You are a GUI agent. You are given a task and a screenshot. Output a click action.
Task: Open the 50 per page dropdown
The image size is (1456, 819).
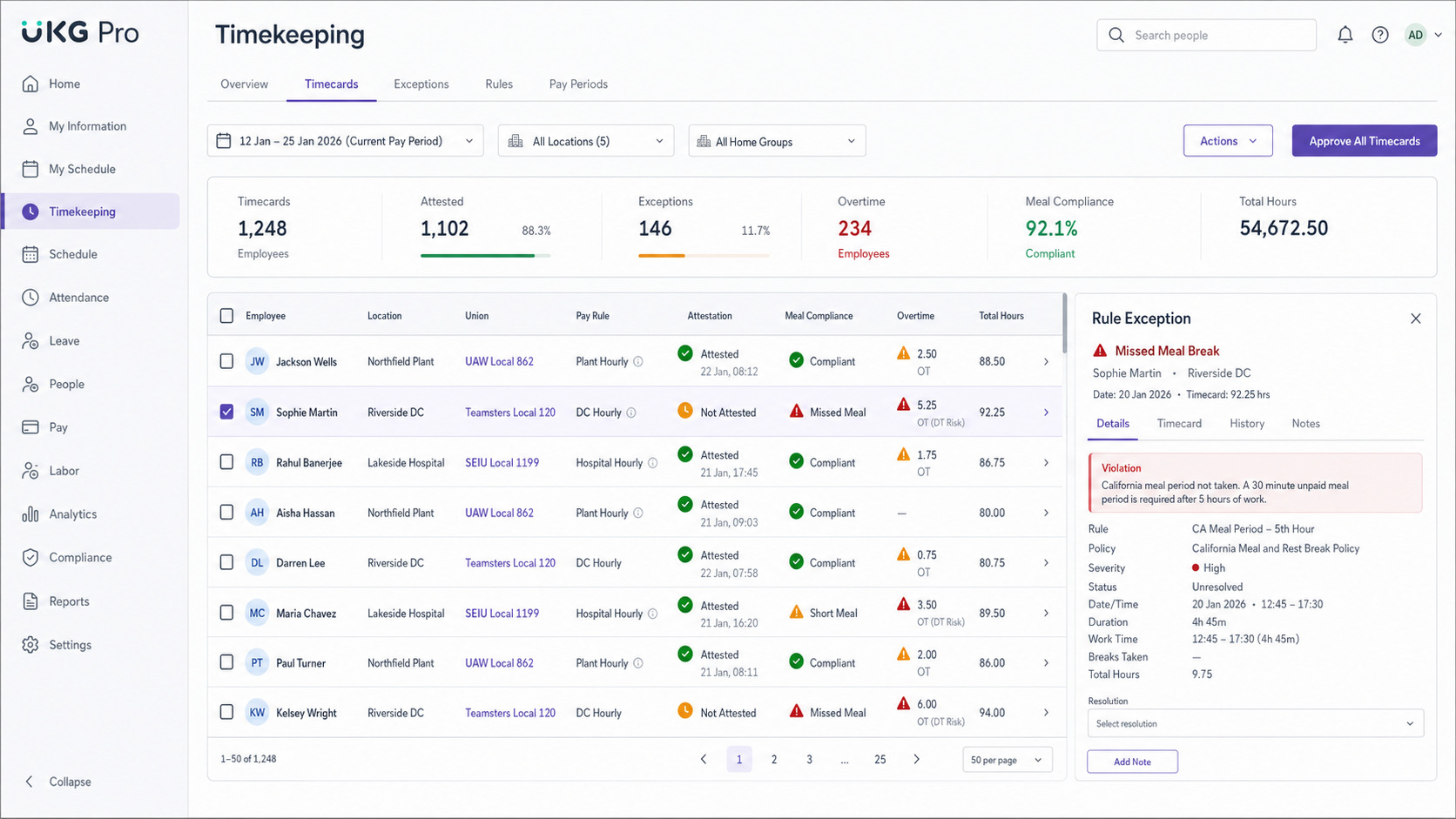[1008, 760]
